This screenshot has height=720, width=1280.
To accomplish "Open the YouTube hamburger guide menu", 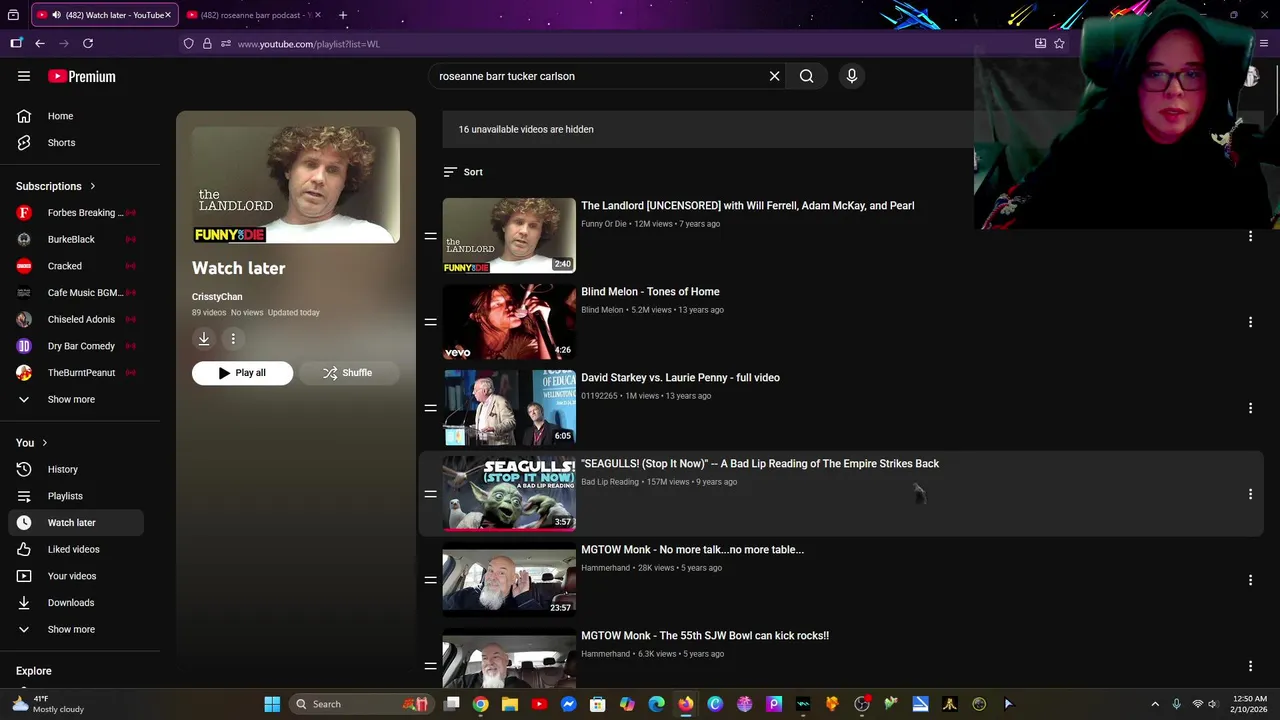I will pos(24,76).
